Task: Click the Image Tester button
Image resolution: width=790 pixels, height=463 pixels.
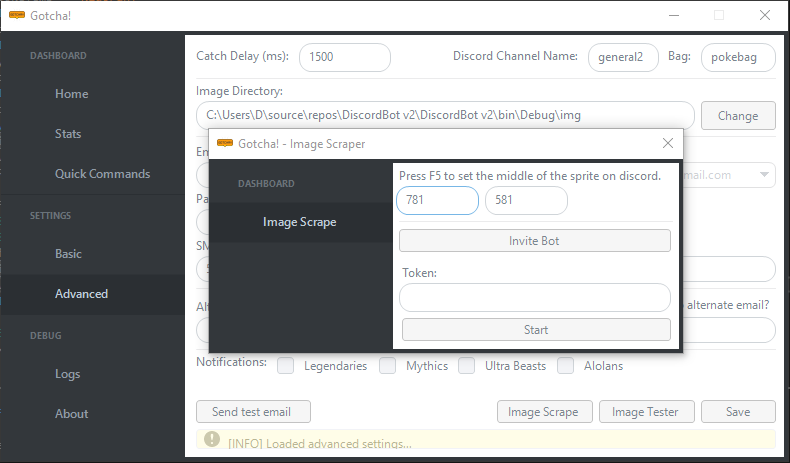Action: coord(646,412)
